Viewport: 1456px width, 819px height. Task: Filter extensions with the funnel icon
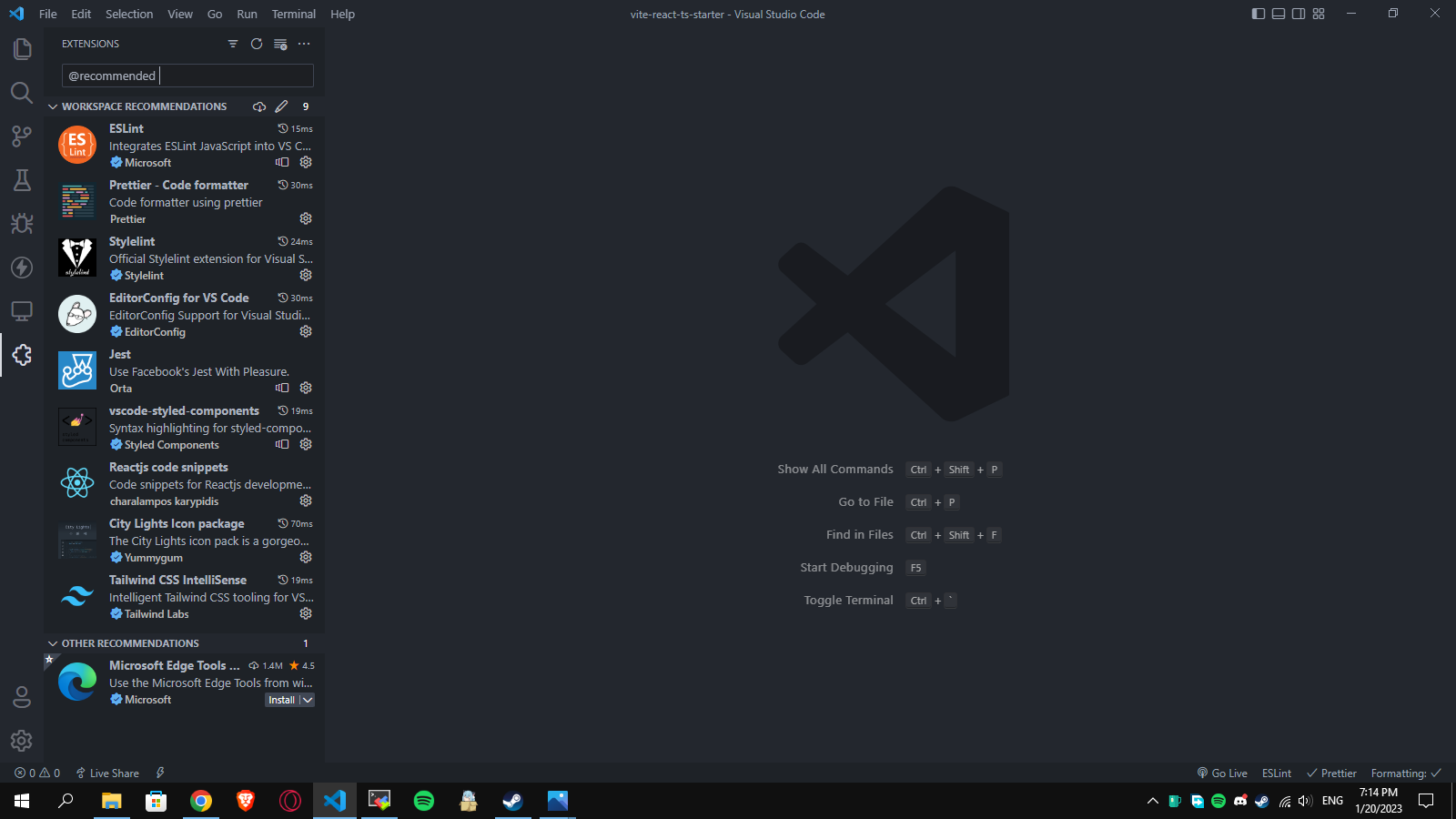pos(233,44)
